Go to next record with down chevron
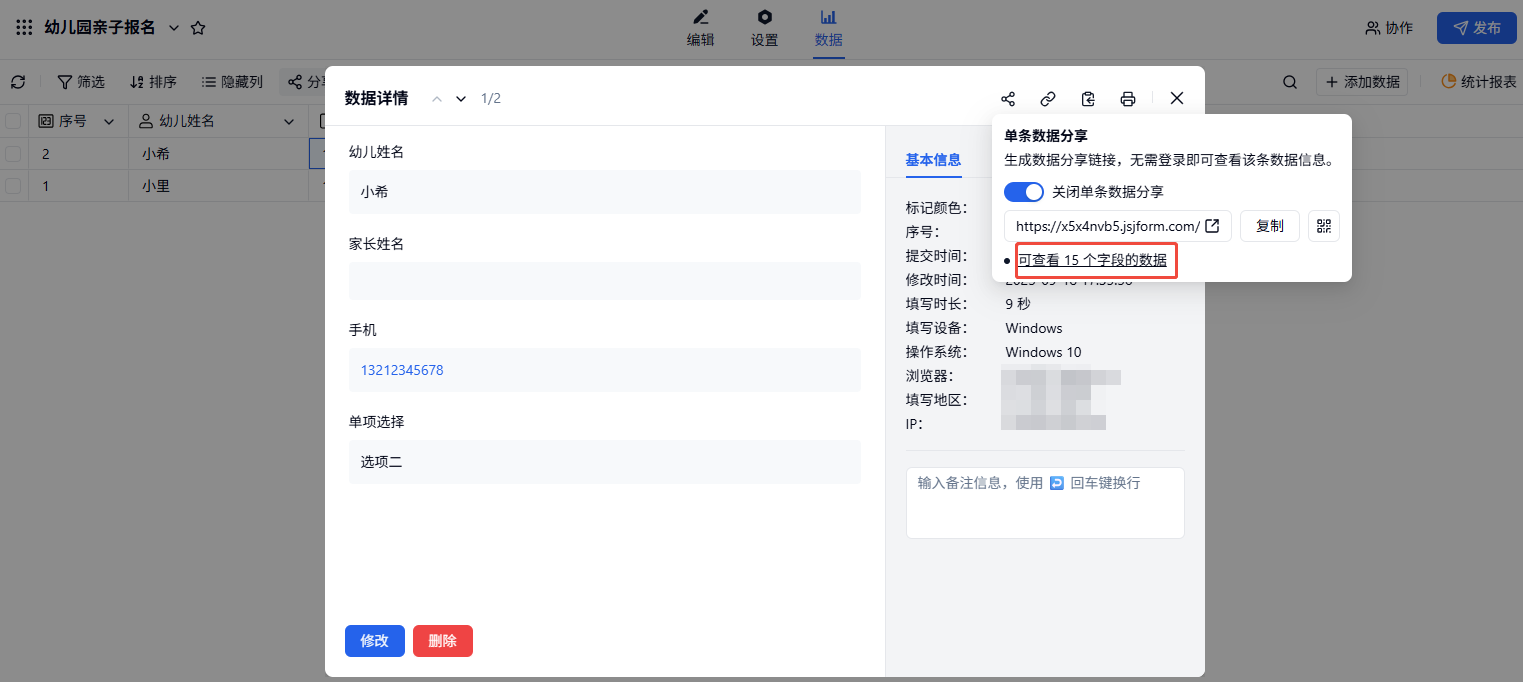 tap(461, 98)
